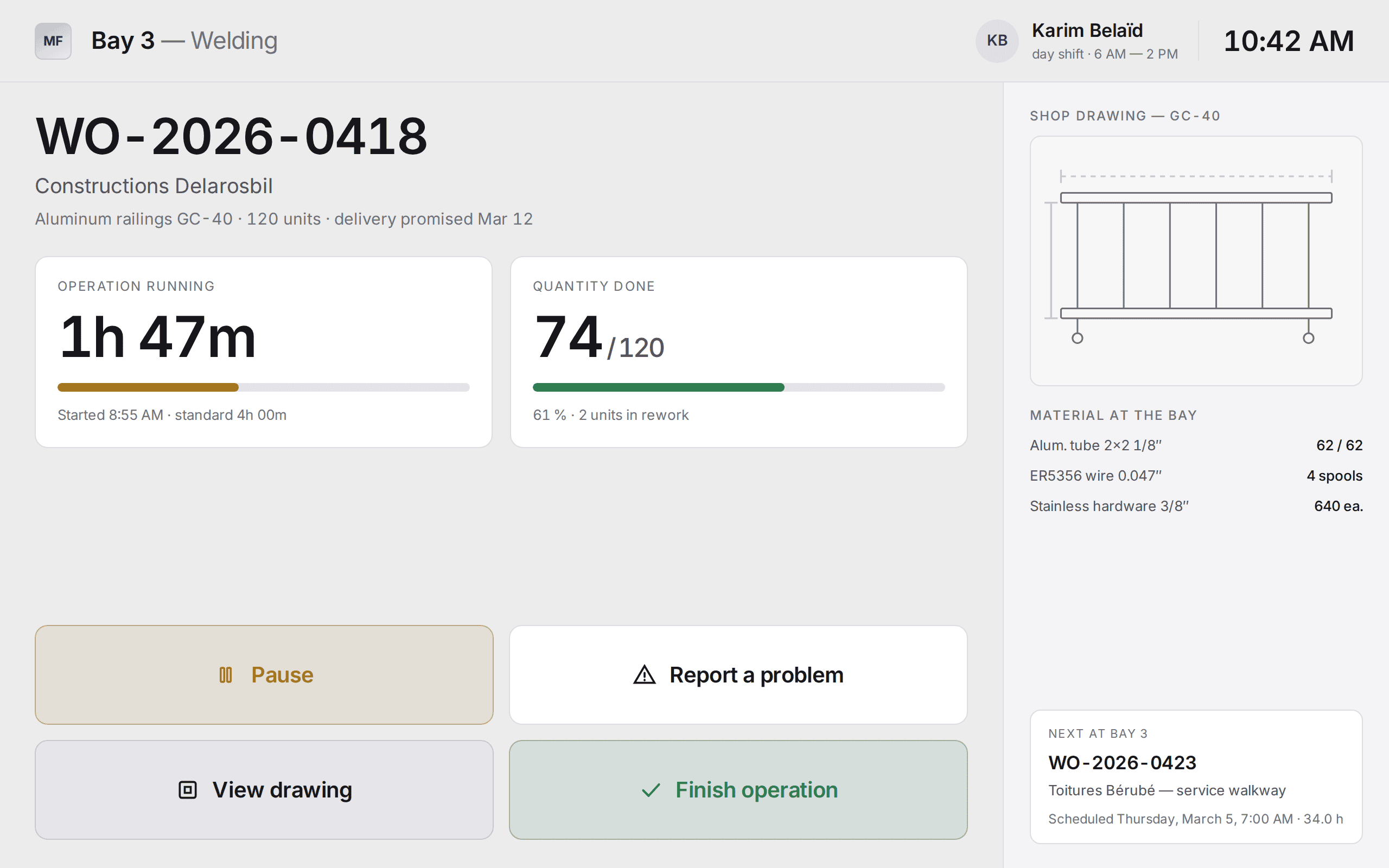The width and height of the screenshot is (1389, 868).
Task: Open the KB operator avatar
Action: (x=997, y=41)
